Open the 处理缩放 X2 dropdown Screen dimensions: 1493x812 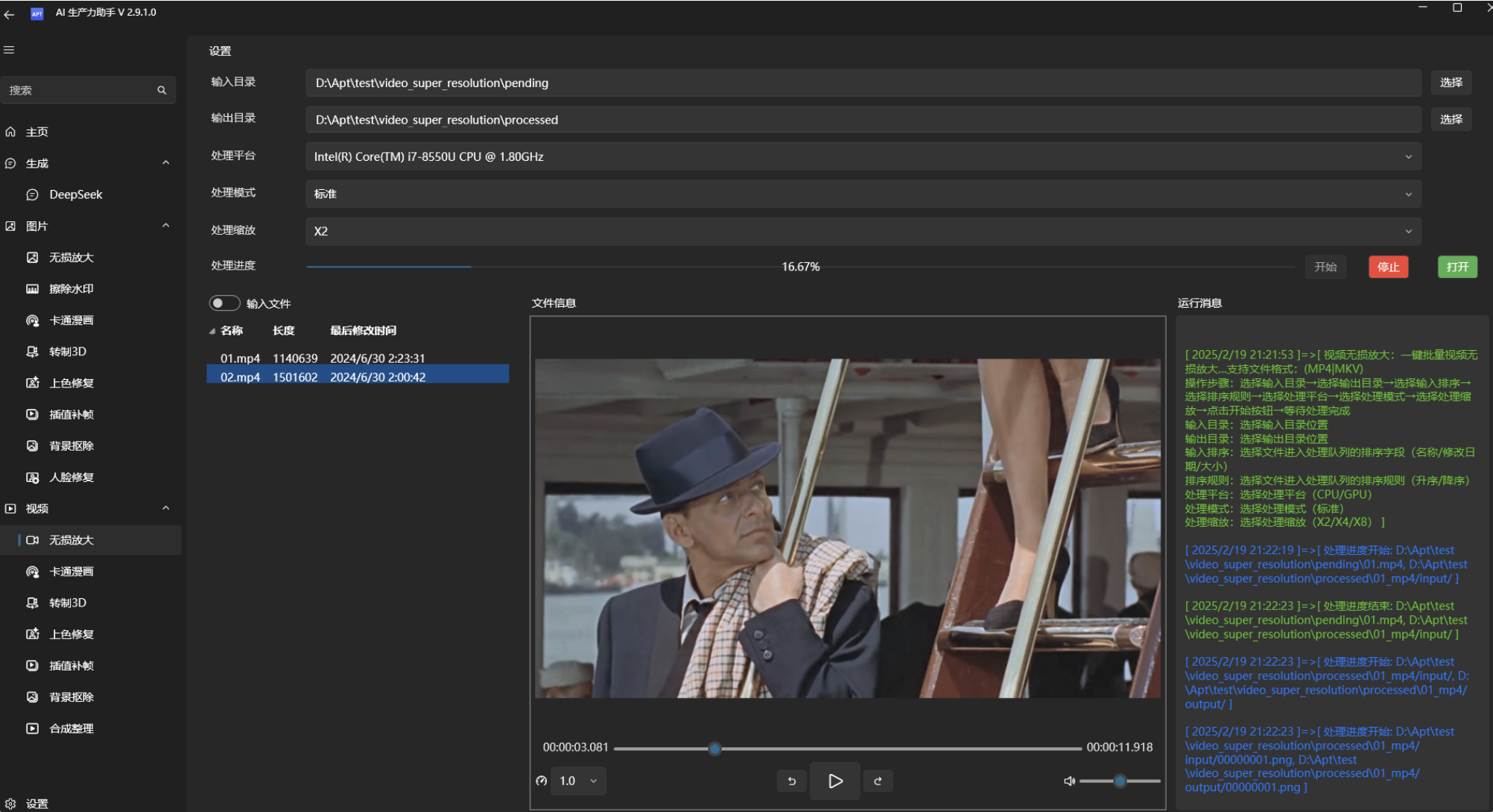(x=863, y=231)
